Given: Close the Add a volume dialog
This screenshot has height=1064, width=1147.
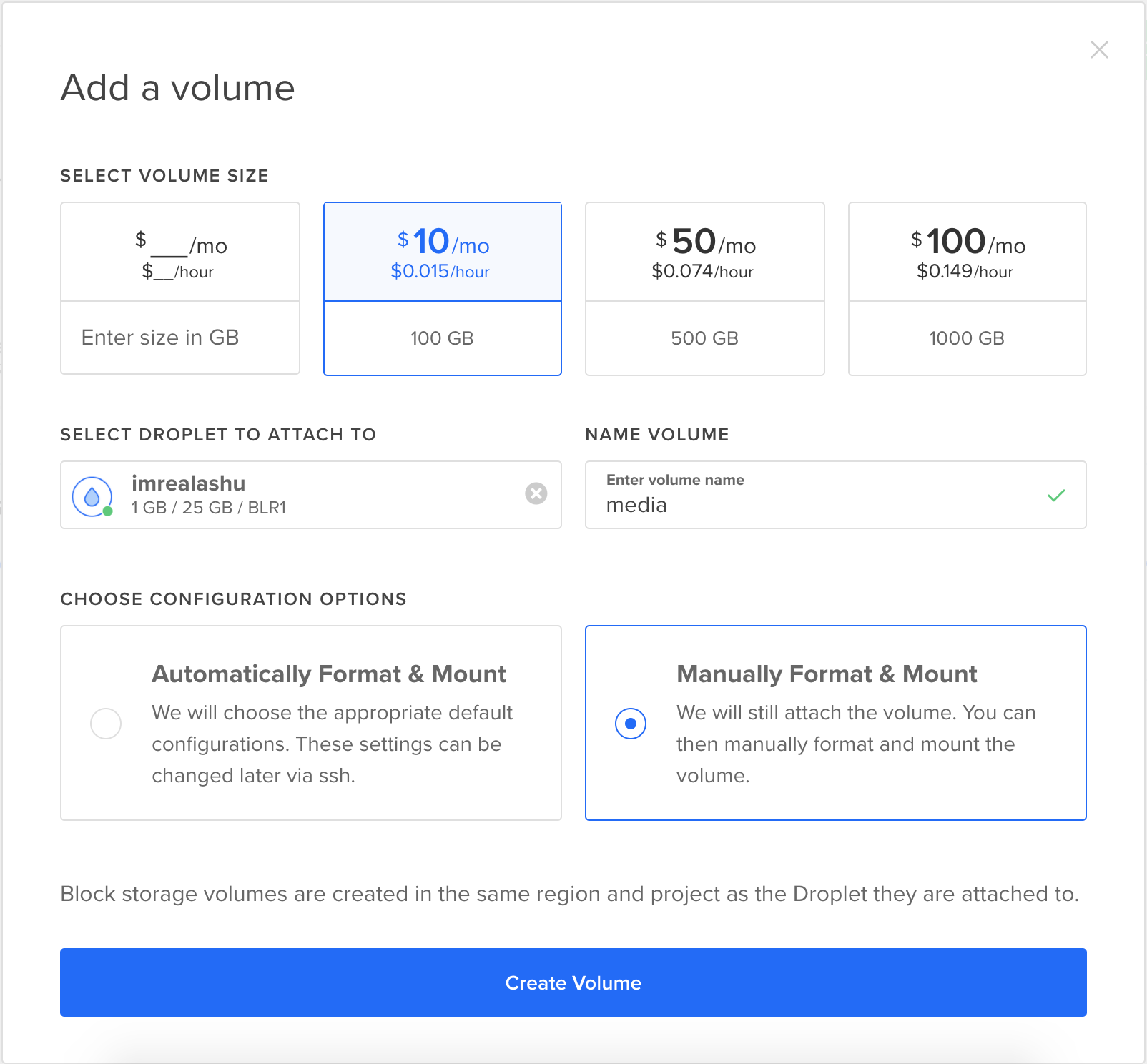Looking at the screenshot, I should tap(1099, 49).
